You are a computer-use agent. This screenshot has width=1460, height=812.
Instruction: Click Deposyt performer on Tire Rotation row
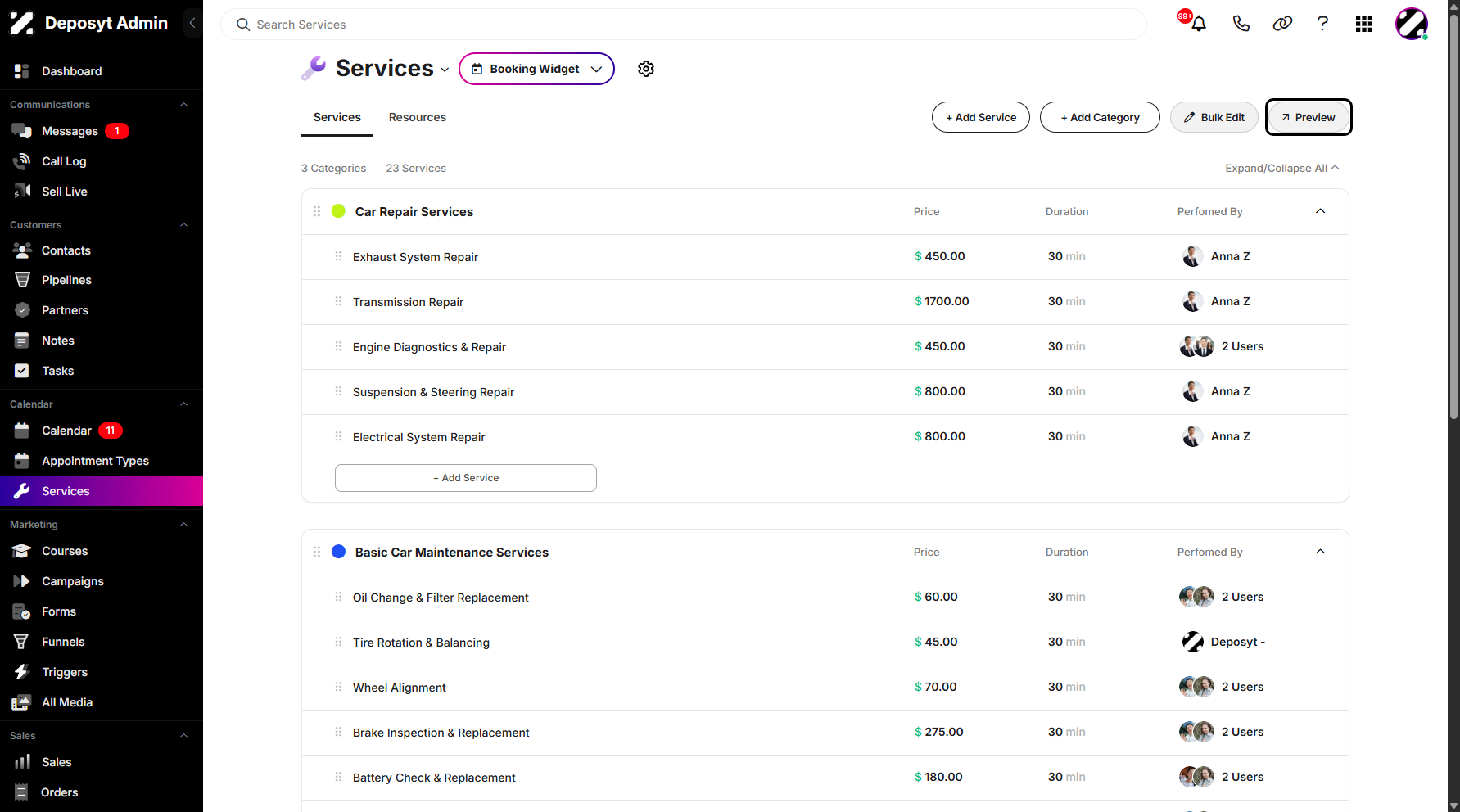click(x=1223, y=642)
